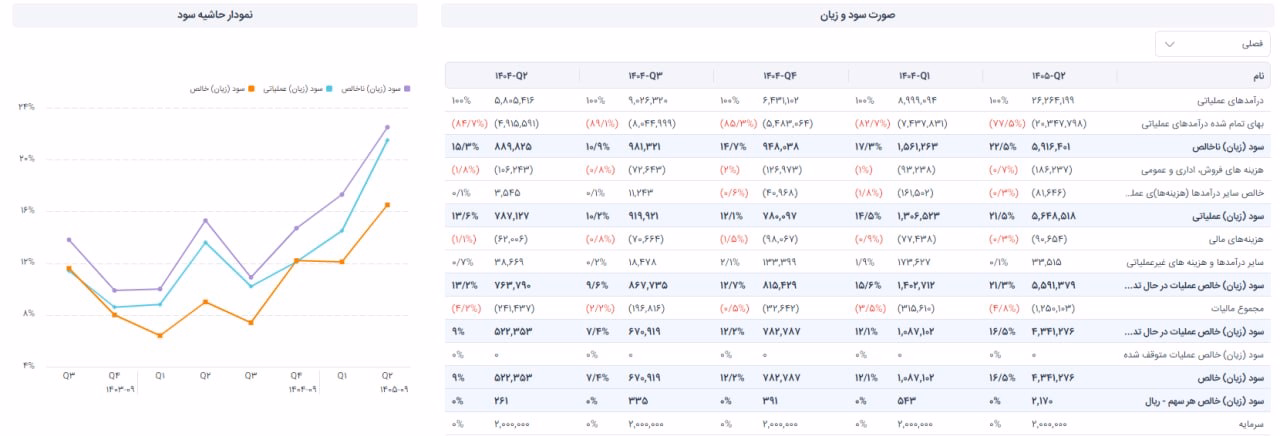Open the فصلی period dropdown
This screenshot has width=1280, height=436.
pyautogui.click(x=1212, y=44)
